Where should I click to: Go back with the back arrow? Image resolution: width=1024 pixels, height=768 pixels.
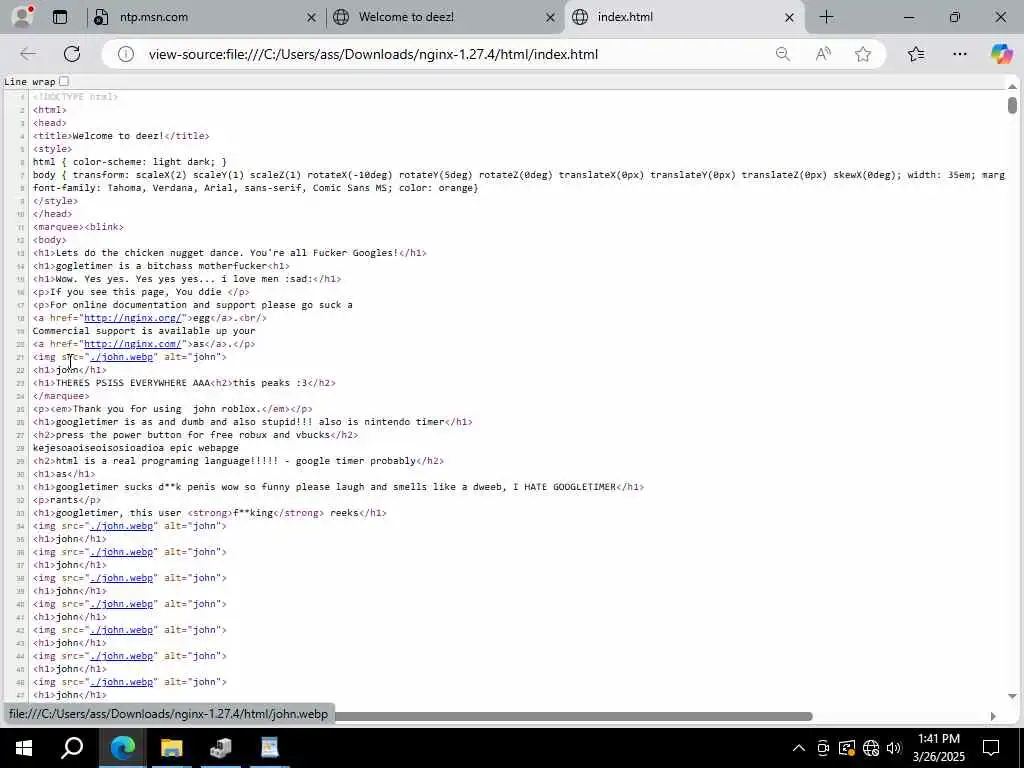pyautogui.click(x=28, y=54)
